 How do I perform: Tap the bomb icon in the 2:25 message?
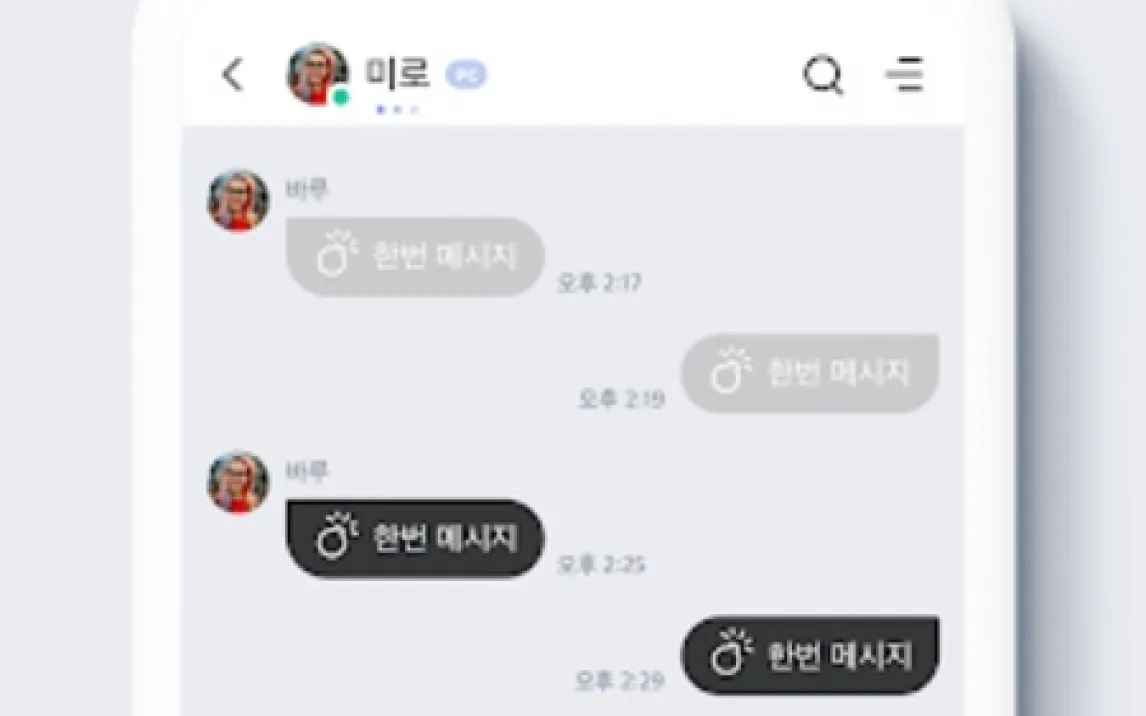(336, 536)
